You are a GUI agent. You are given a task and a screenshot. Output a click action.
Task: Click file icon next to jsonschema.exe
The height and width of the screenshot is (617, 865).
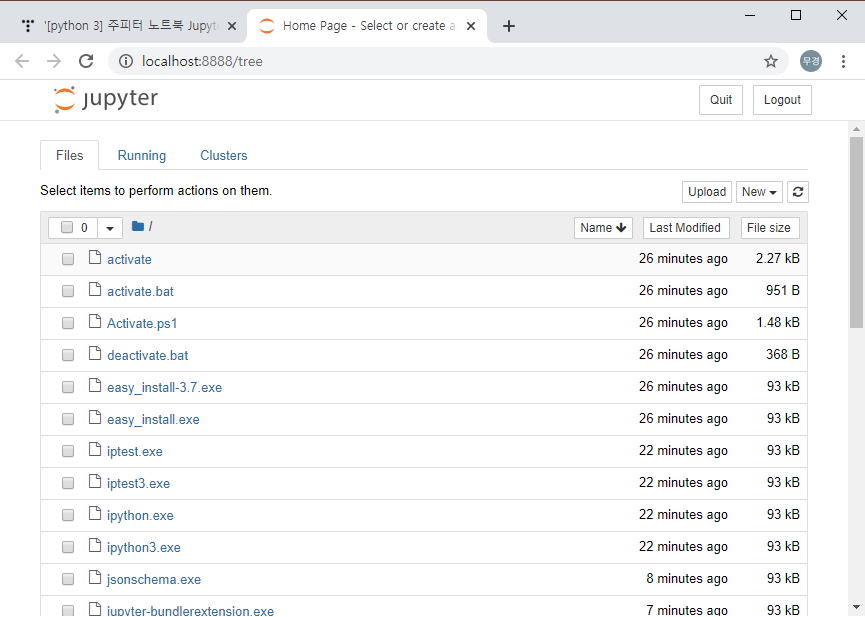point(95,577)
